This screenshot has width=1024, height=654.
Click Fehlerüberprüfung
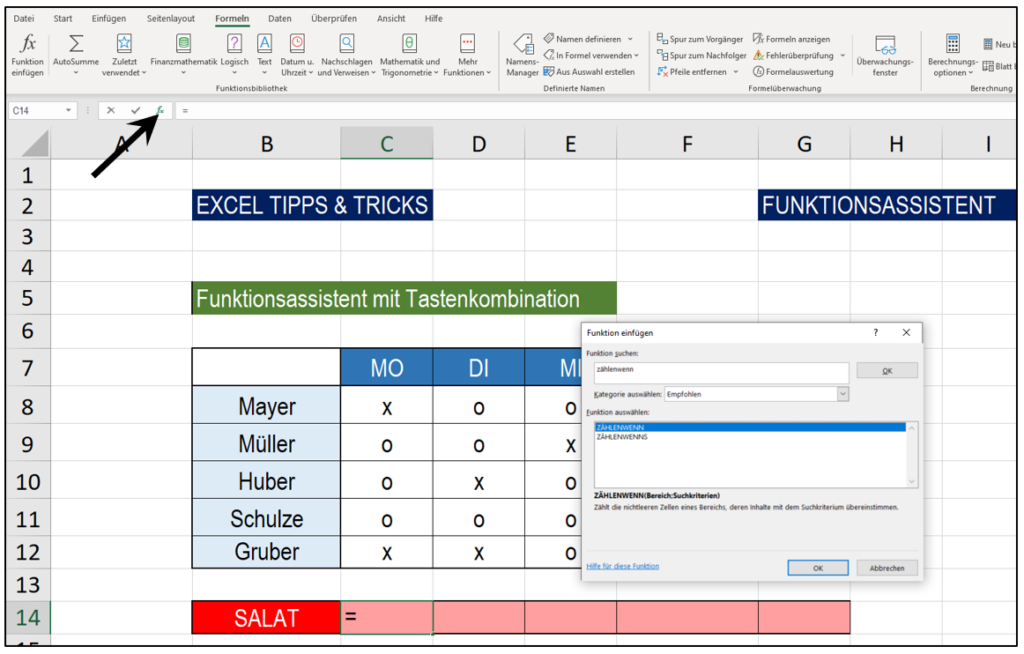click(793, 56)
